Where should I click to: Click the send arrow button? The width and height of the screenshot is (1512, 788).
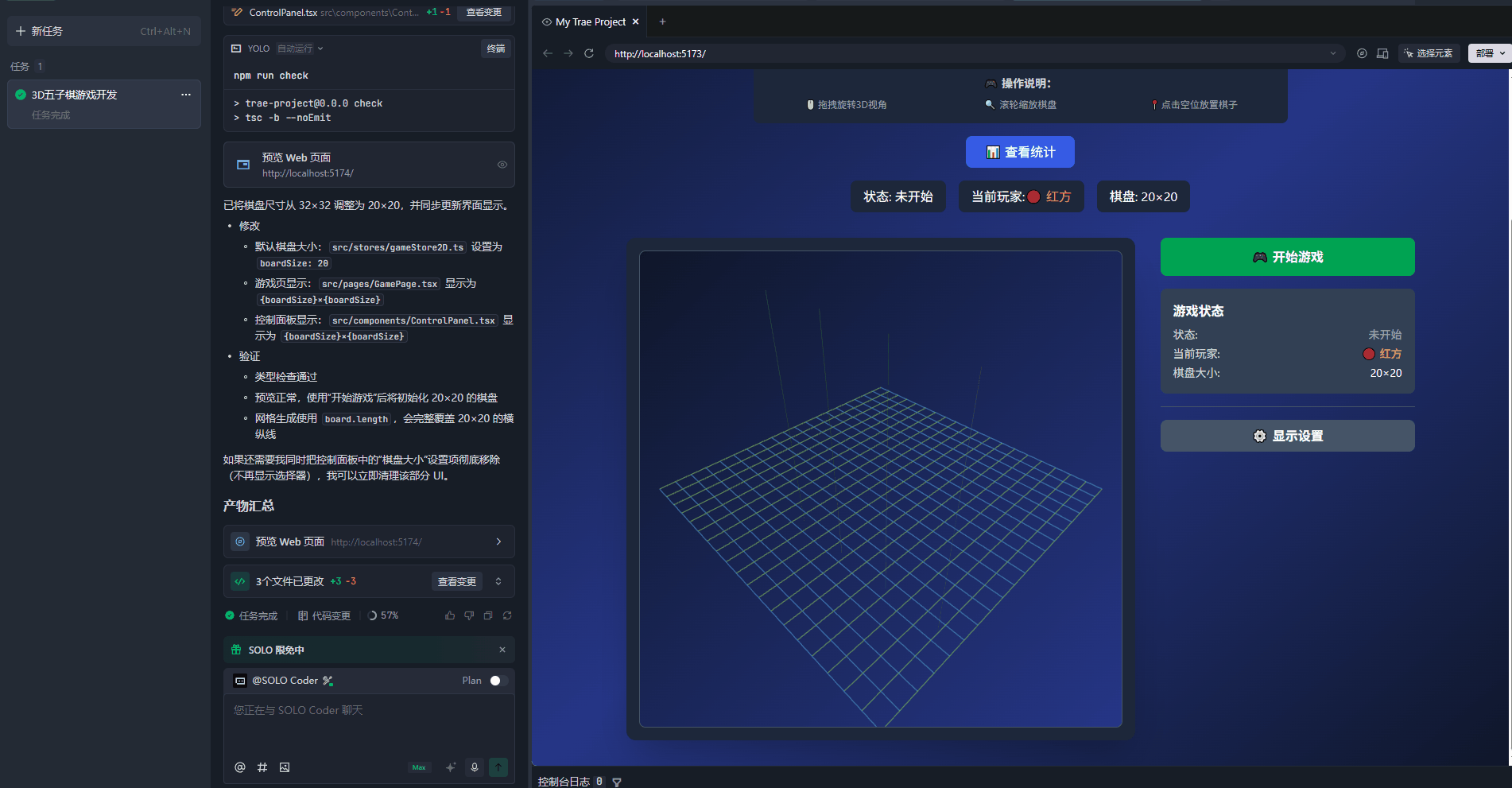498,767
